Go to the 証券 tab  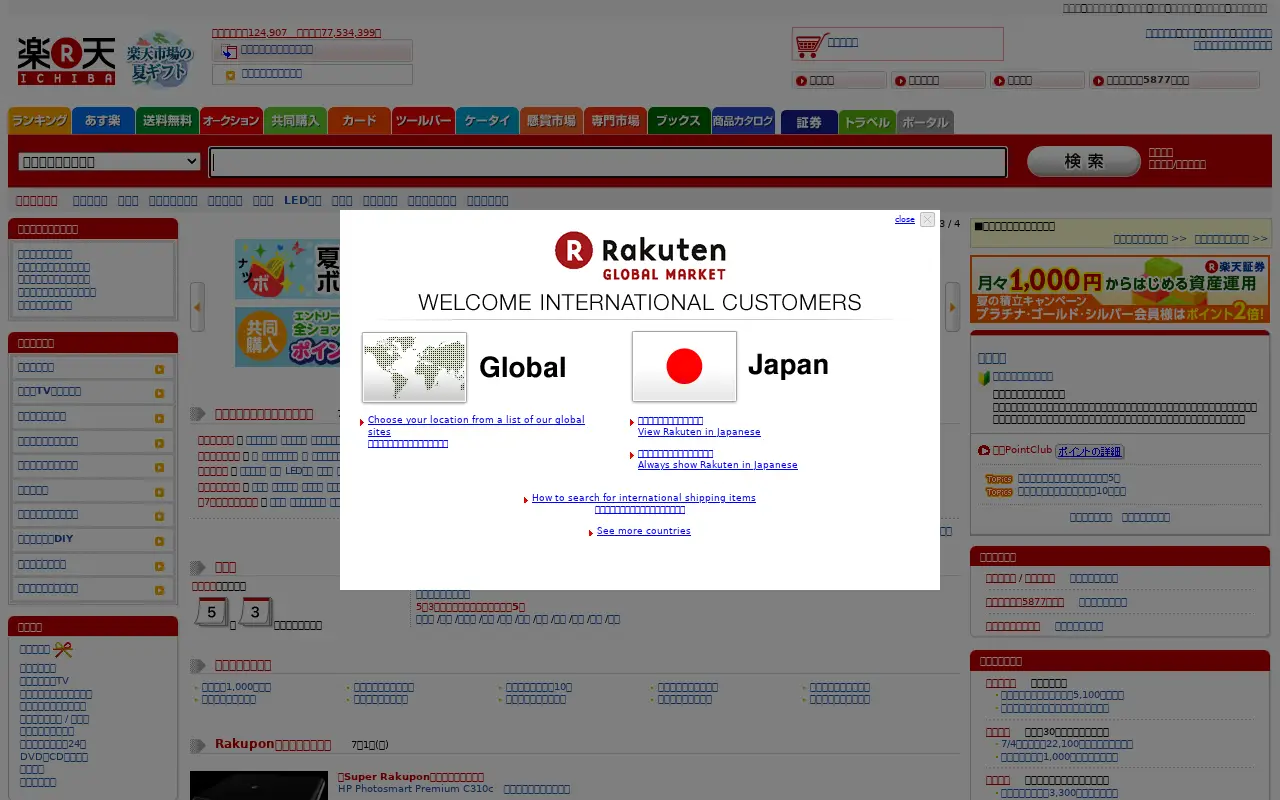(x=809, y=122)
